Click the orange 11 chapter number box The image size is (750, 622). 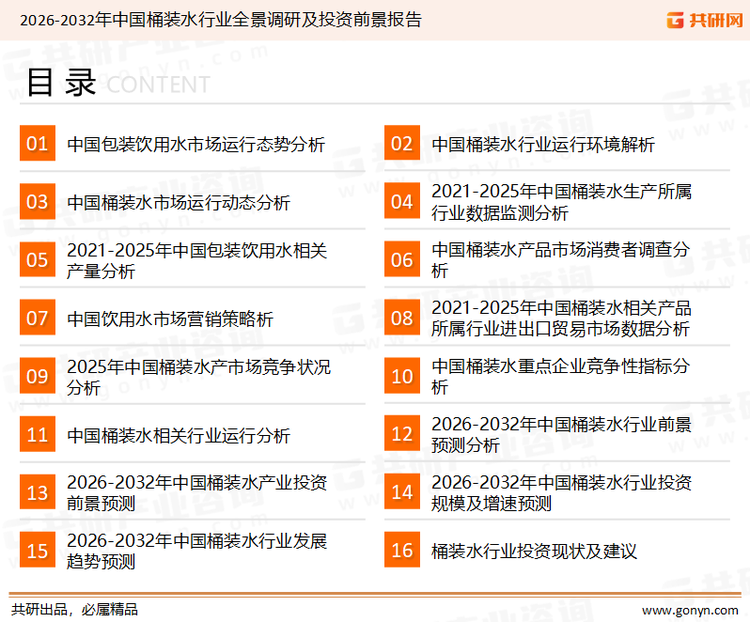coord(37,434)
